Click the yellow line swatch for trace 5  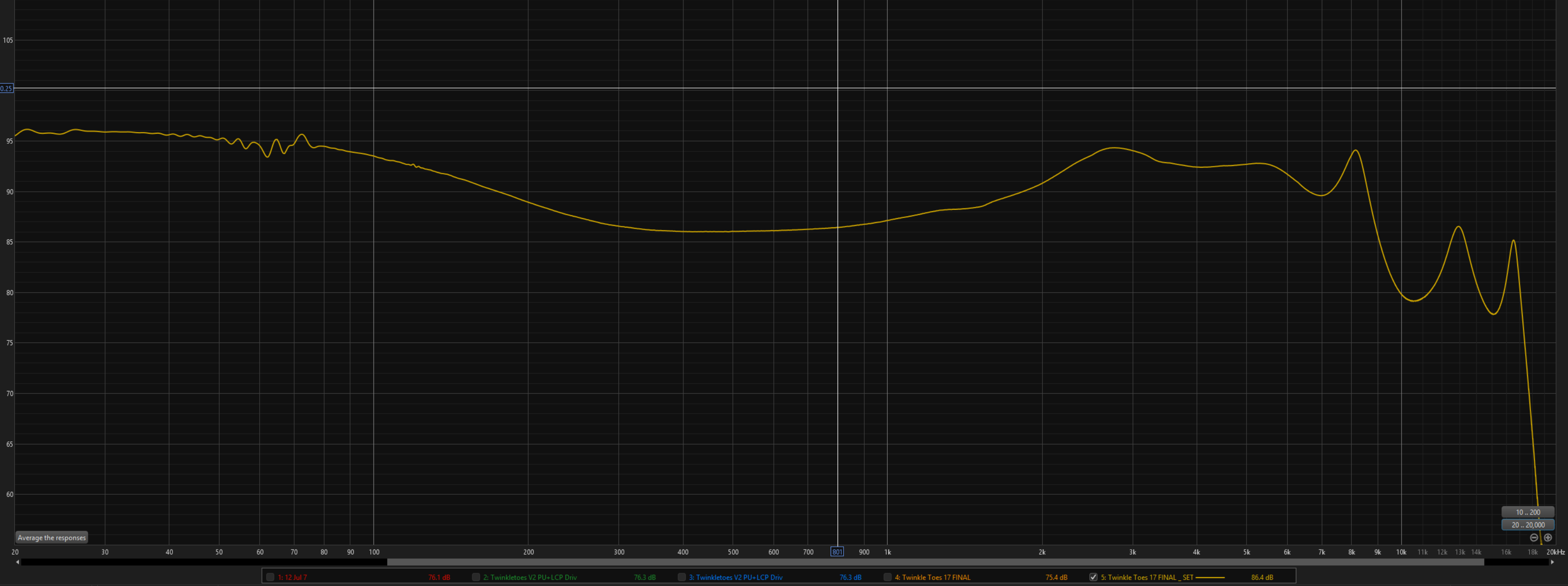[x=1210, y=578]
